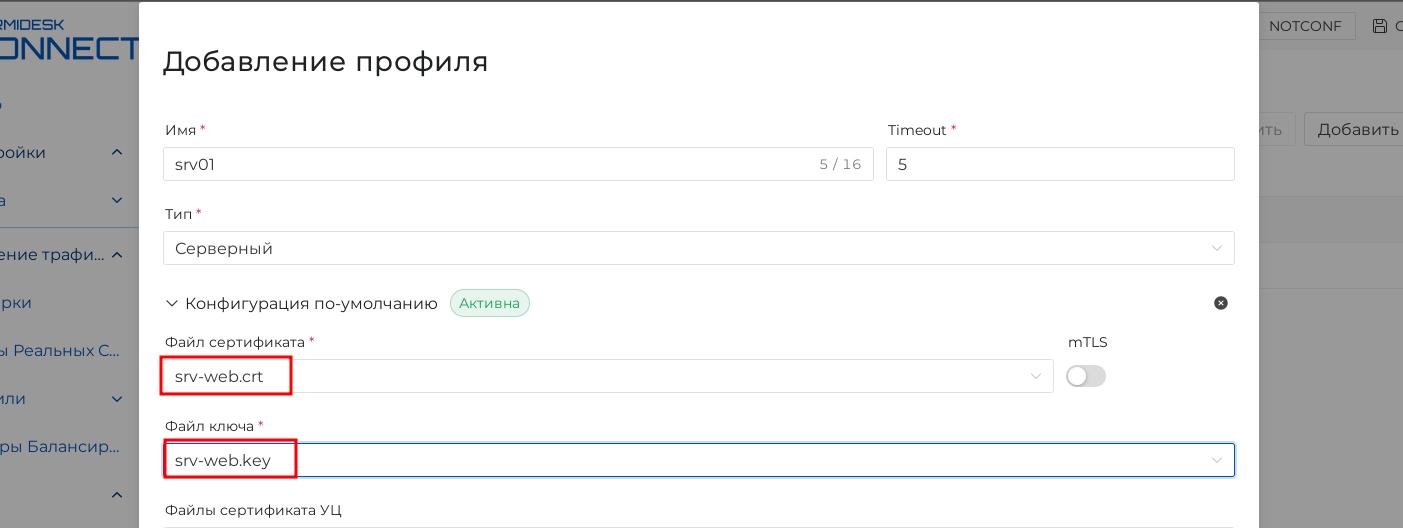Remove the default configuration with the X icon

[x=1220, y=303]
